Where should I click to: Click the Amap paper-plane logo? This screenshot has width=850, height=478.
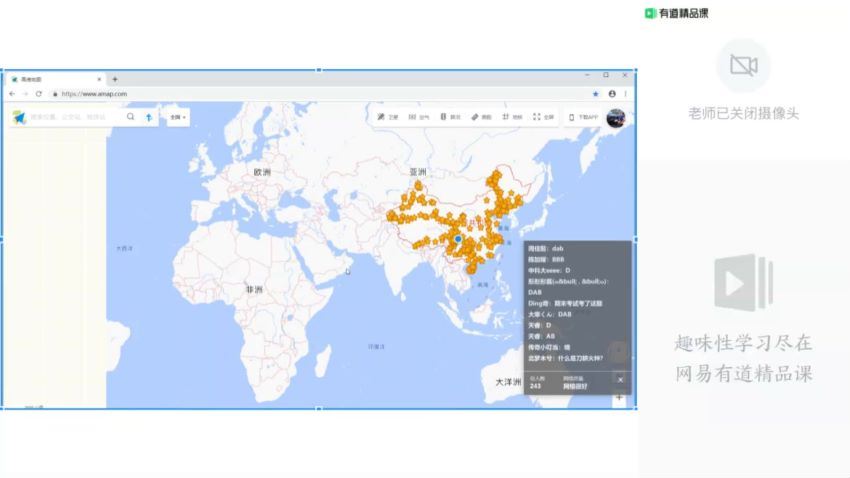pyautogui.click(x=20, y=117)
